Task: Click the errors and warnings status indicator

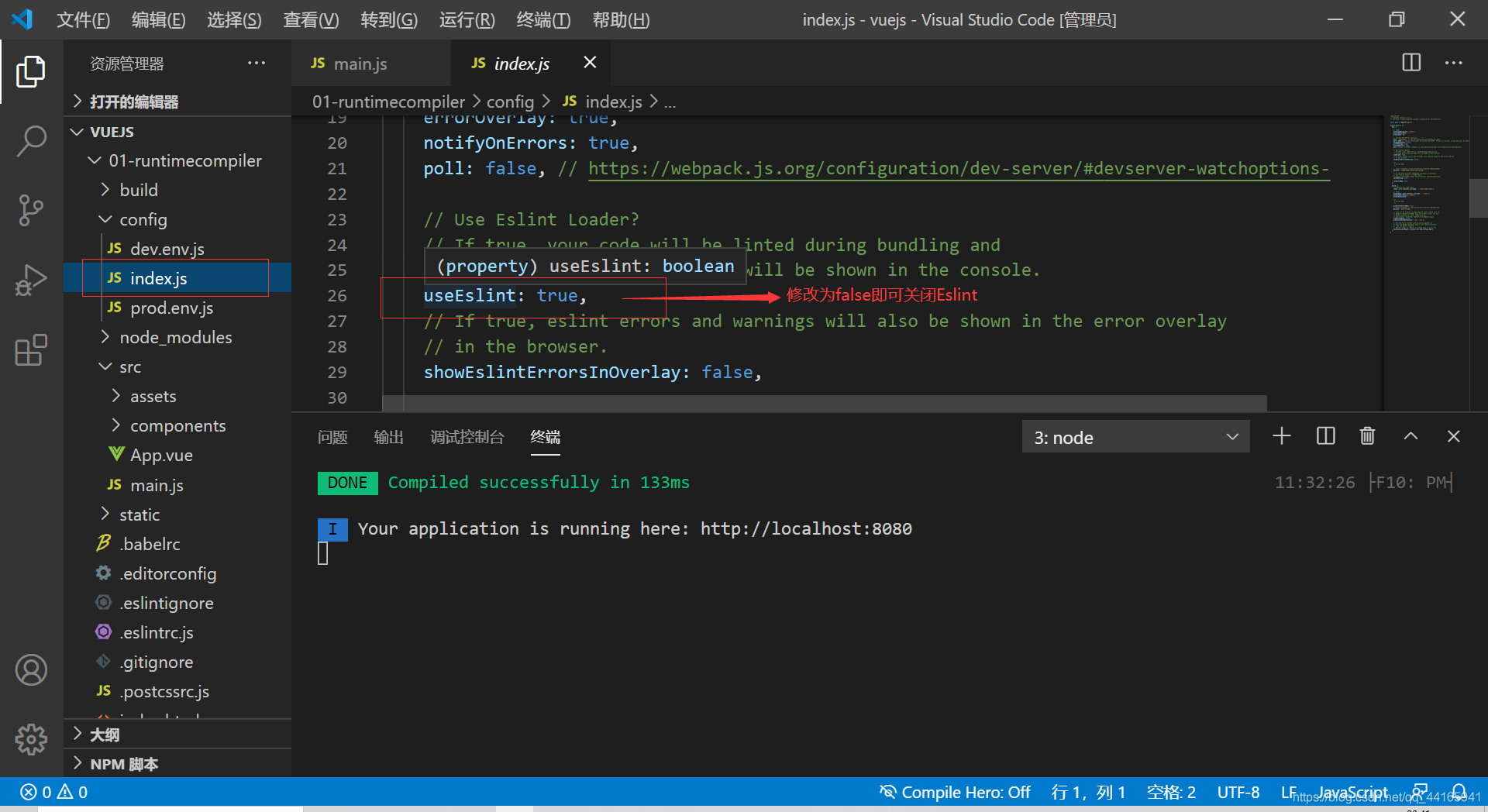Action: (x=54, y=792)
